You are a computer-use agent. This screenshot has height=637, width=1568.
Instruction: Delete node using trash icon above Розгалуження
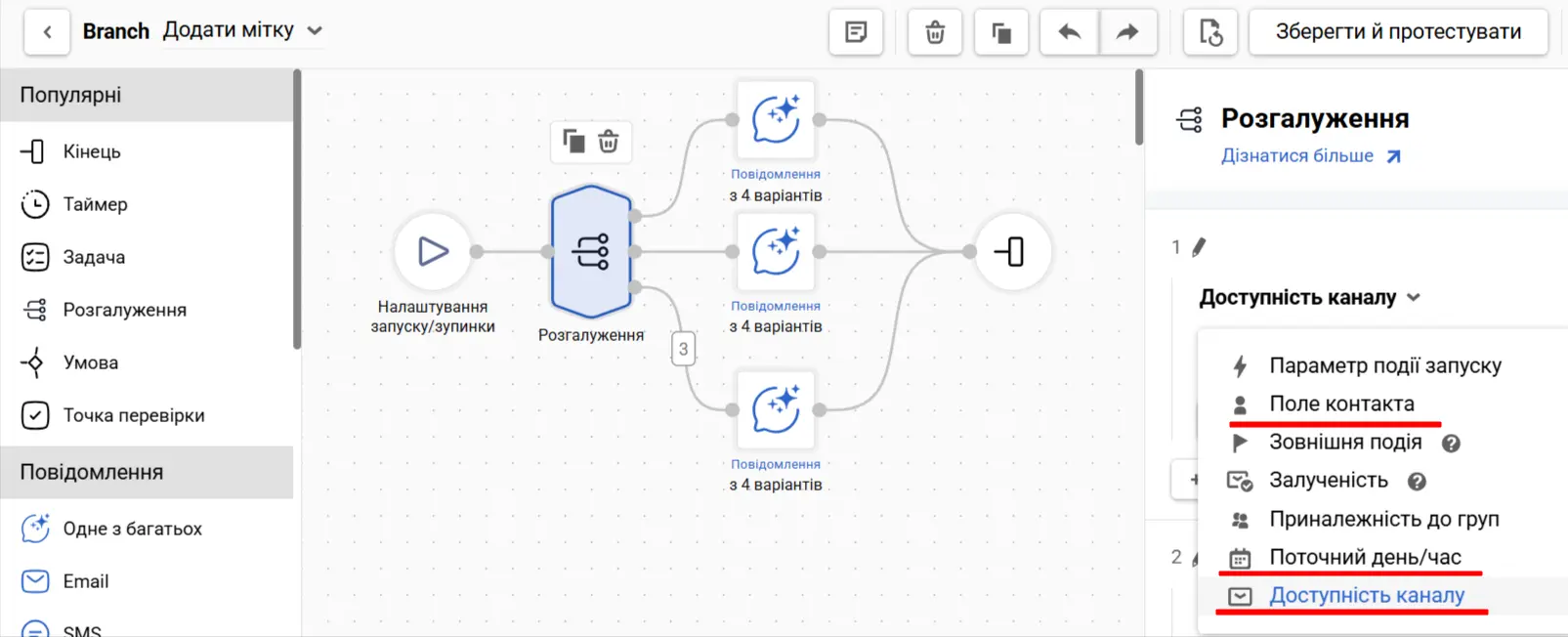click(x=609, y=142)
